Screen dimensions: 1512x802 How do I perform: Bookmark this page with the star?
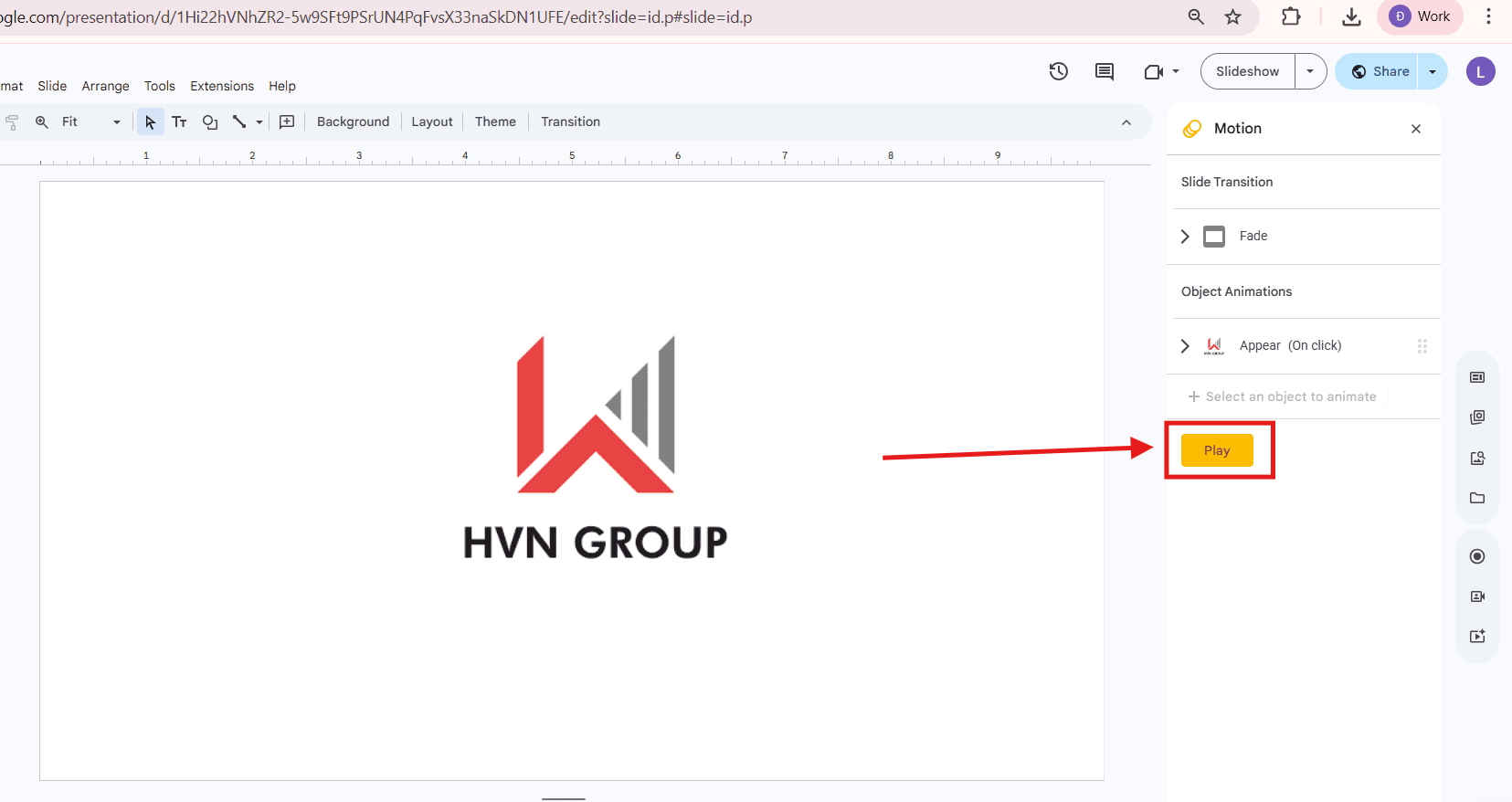point(1232,16)
